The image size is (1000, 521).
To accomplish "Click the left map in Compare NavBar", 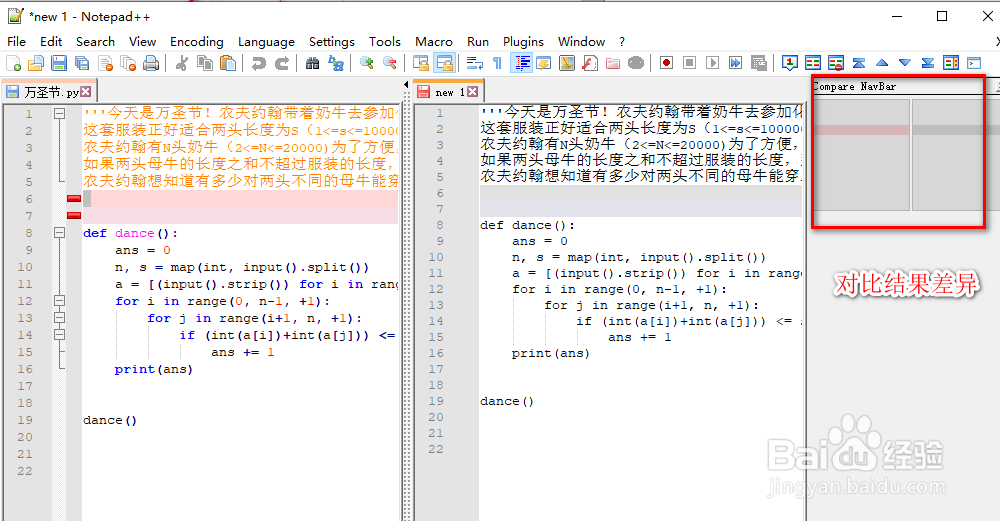I will (x=862, y=155).
